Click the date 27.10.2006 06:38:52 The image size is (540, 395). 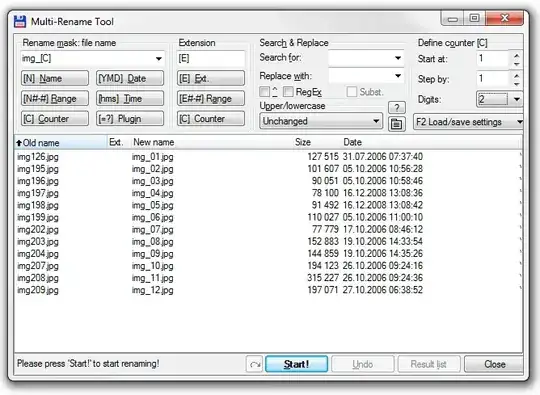pyautogui.click(x=383, y=290)
